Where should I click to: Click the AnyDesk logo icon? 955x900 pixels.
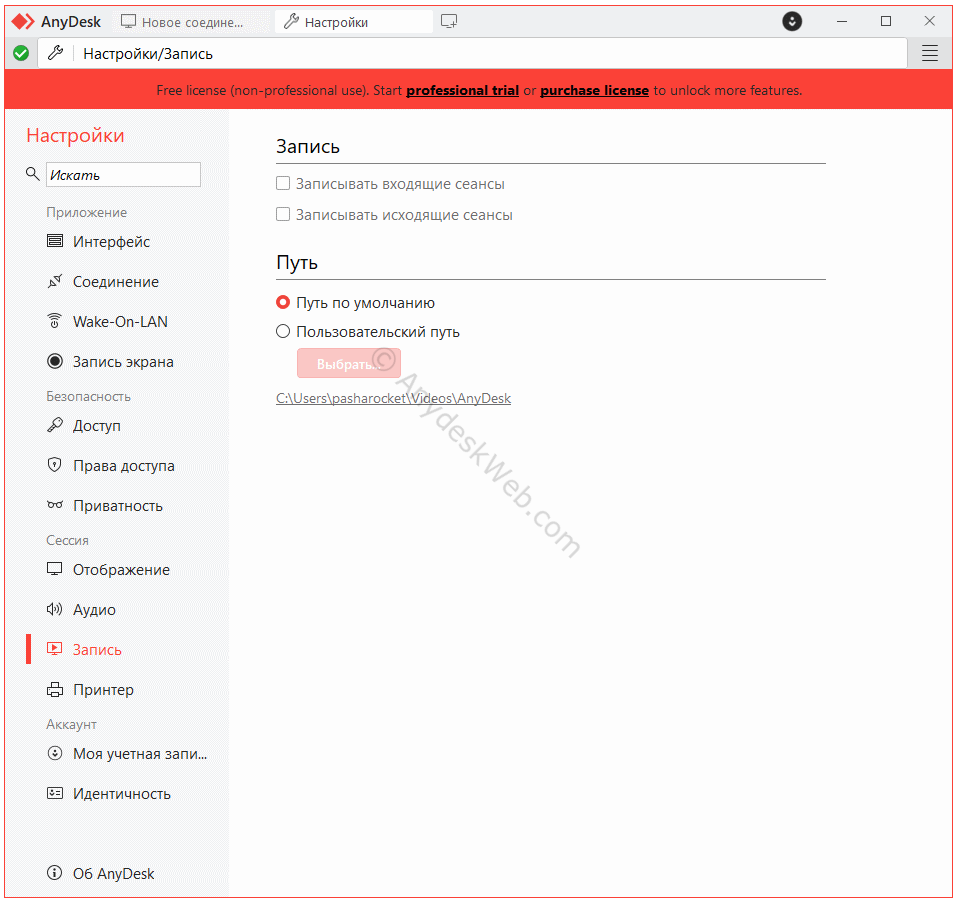tap(23, 22)
